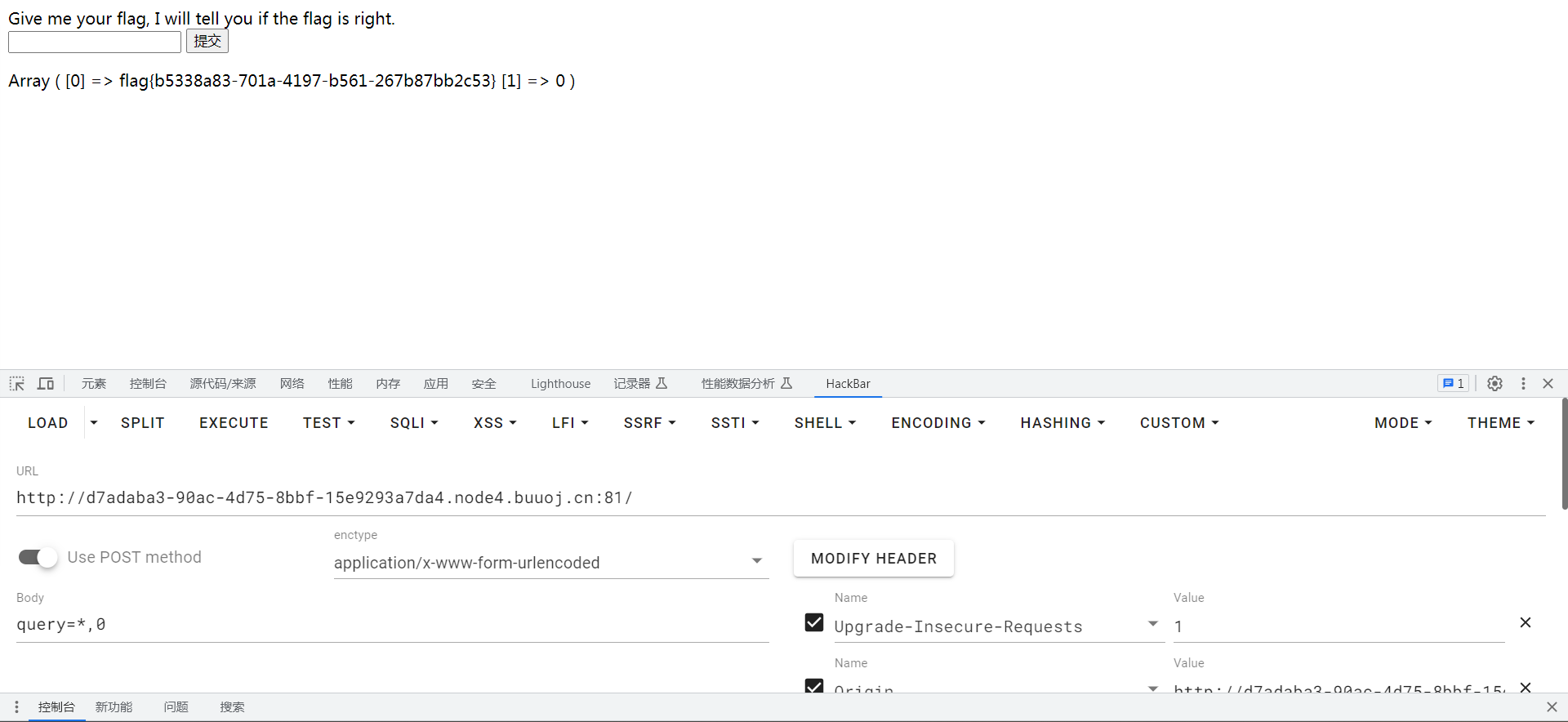
Task: Open the ENCODING dropdown menu
Action: coord(938,423)
